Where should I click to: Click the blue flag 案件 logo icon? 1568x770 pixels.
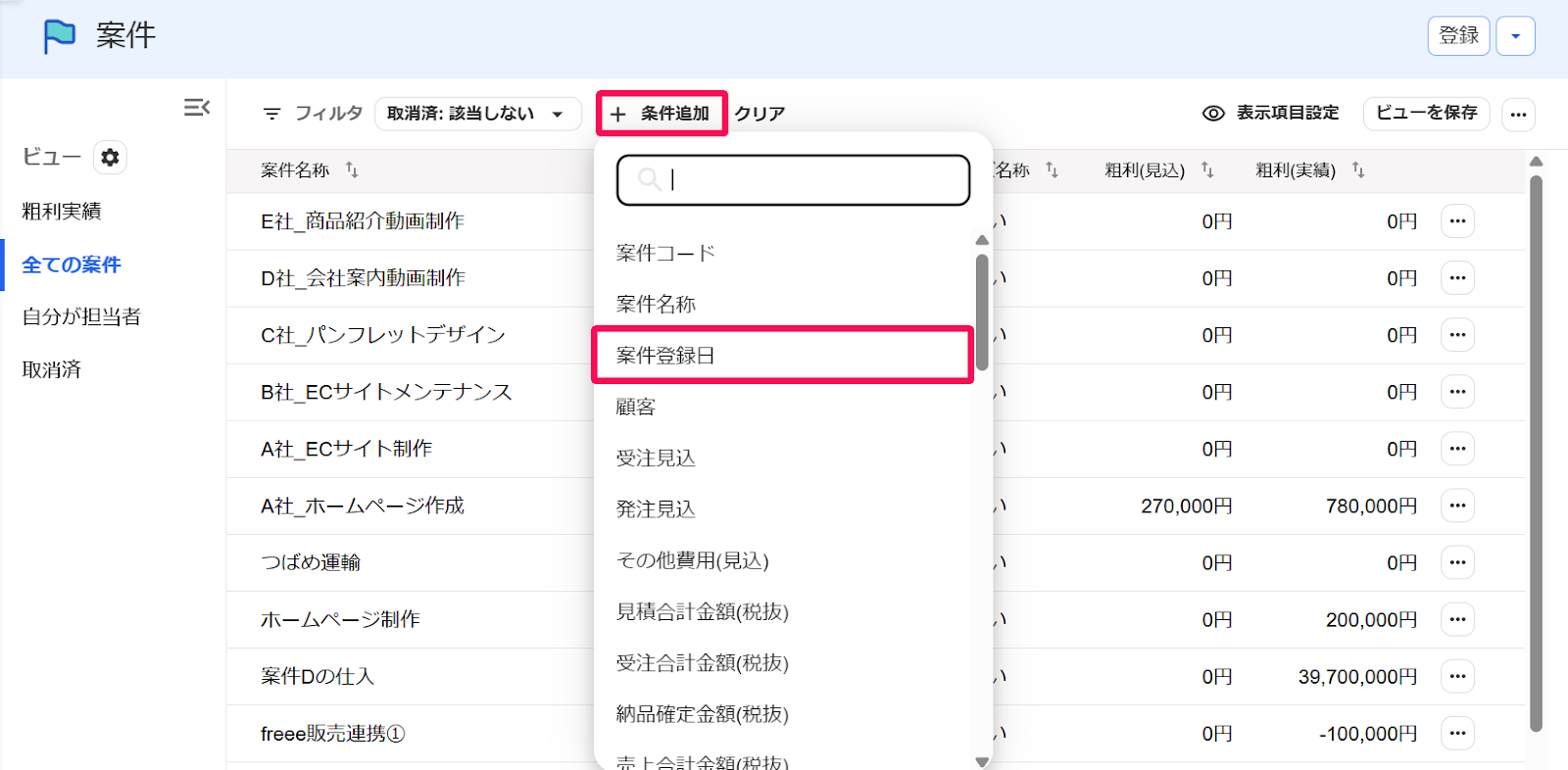pos(59,36)
